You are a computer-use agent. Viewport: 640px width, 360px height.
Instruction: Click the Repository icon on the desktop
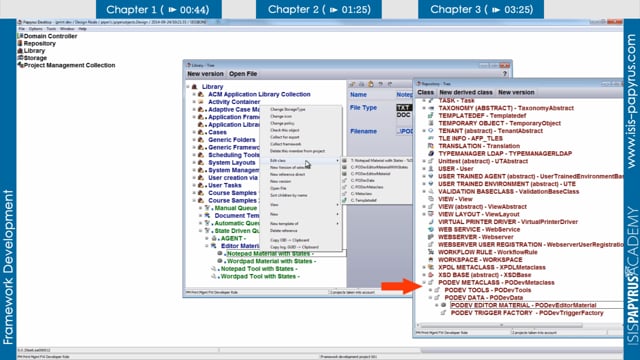pos(20,43)
